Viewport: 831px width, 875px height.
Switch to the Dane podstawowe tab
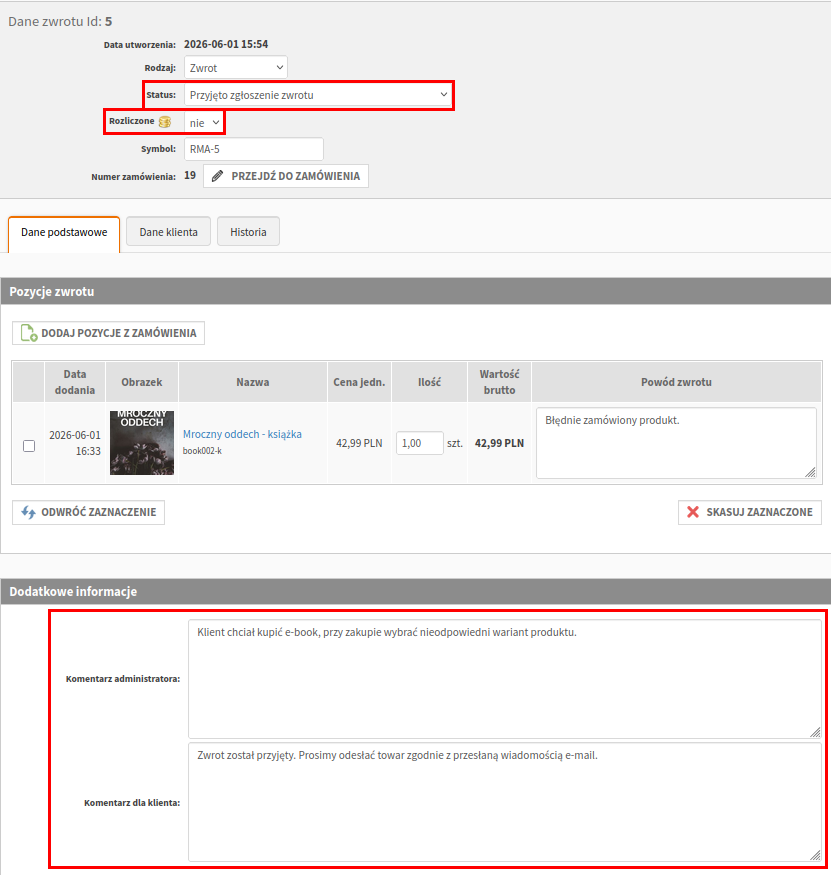coord(64,233)
